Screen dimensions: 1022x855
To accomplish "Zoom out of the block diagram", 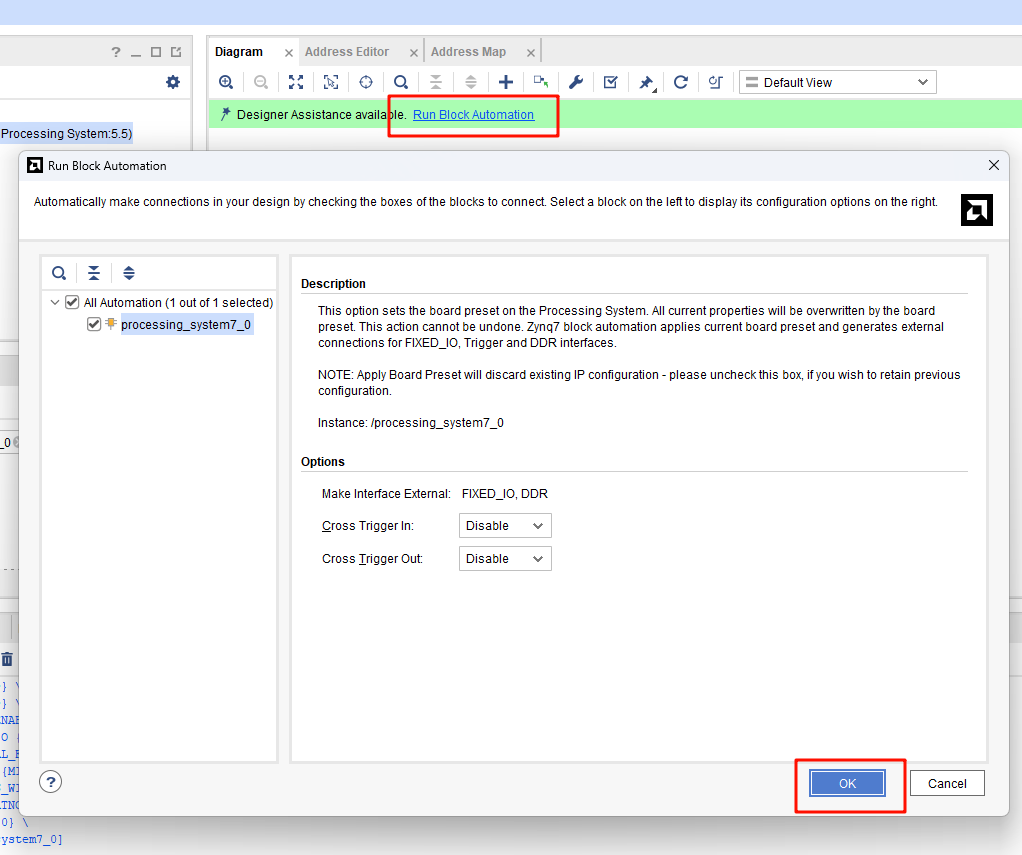I will click(x=261, y=82).
